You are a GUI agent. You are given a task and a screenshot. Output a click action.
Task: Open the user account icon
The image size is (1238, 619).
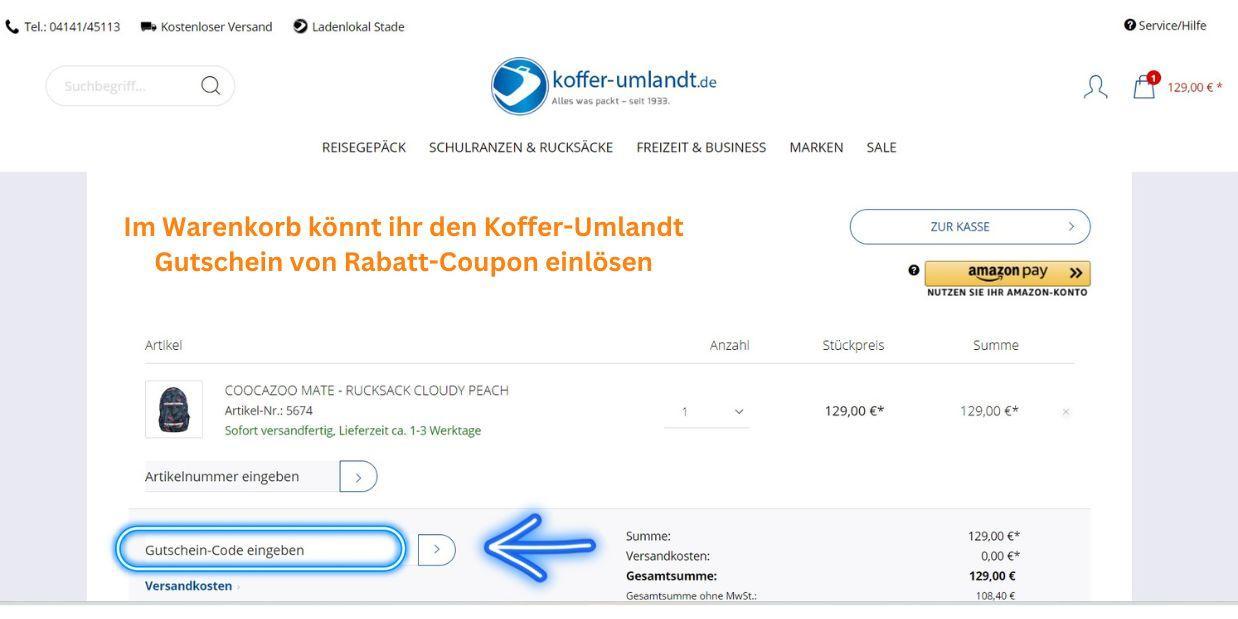click(x=1096, y=87)
